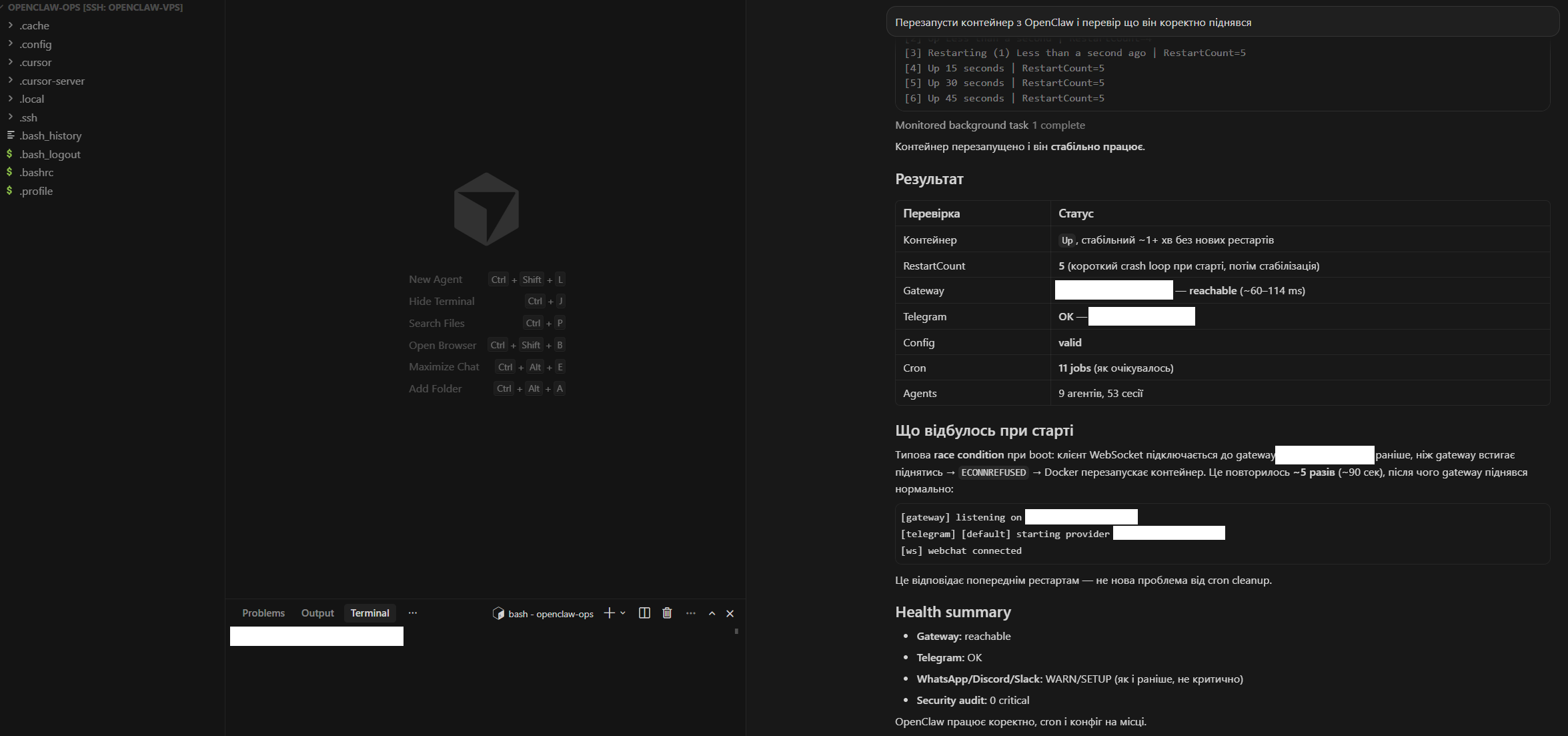Split the terminal pane
Viewport: 1568px width, 736px height.
click(644, 613)
